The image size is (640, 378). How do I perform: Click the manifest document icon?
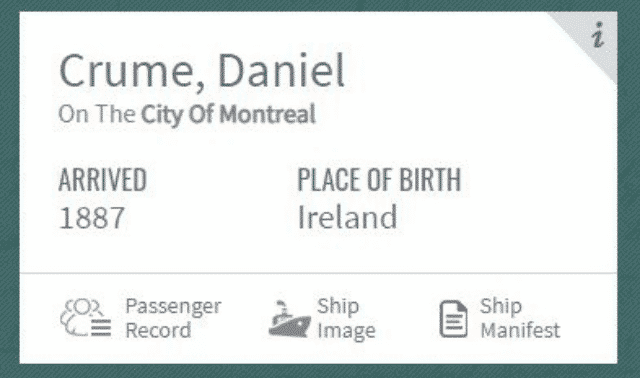click(453, 319)
